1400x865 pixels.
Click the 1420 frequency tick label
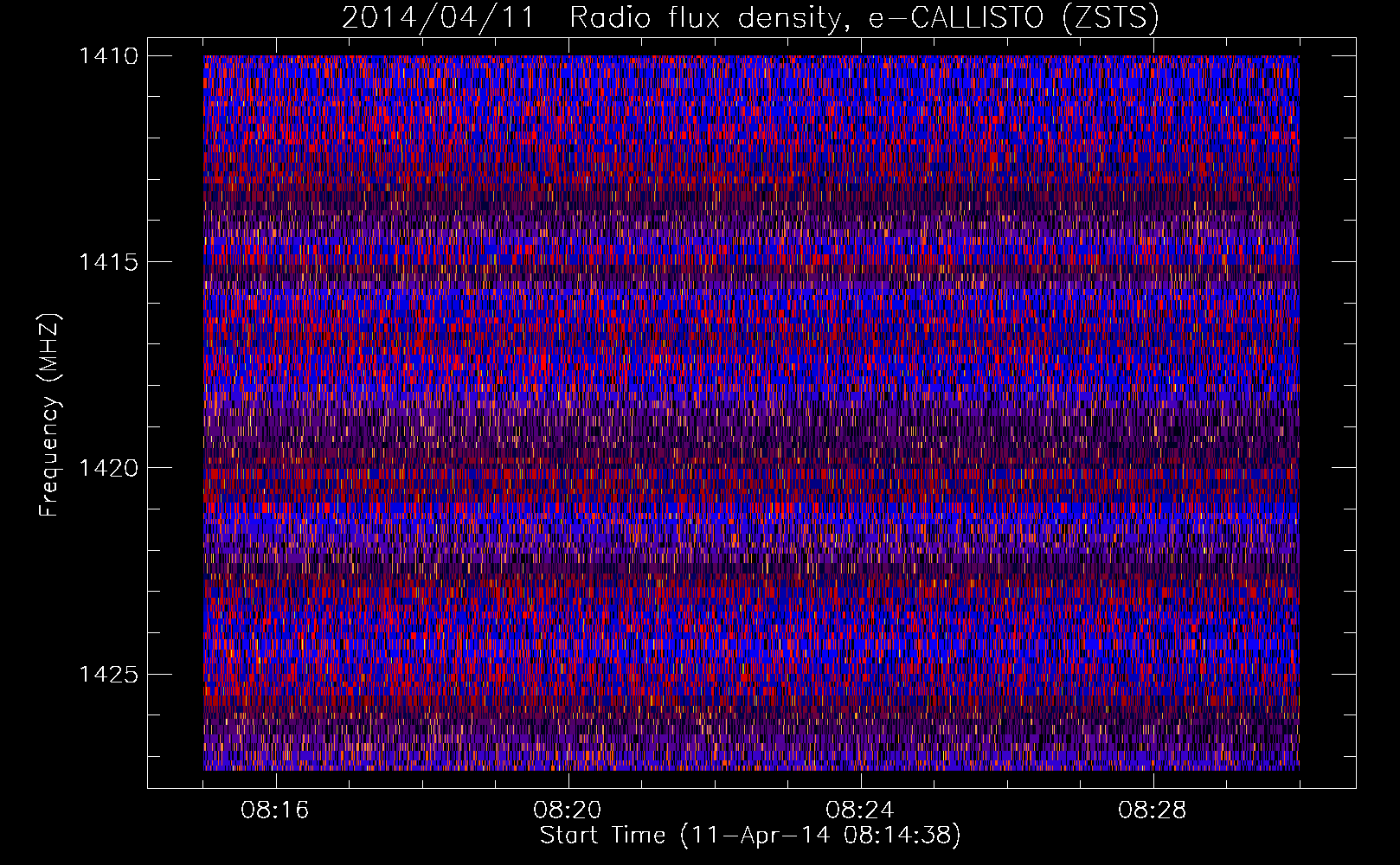click(x=108, y=468)
